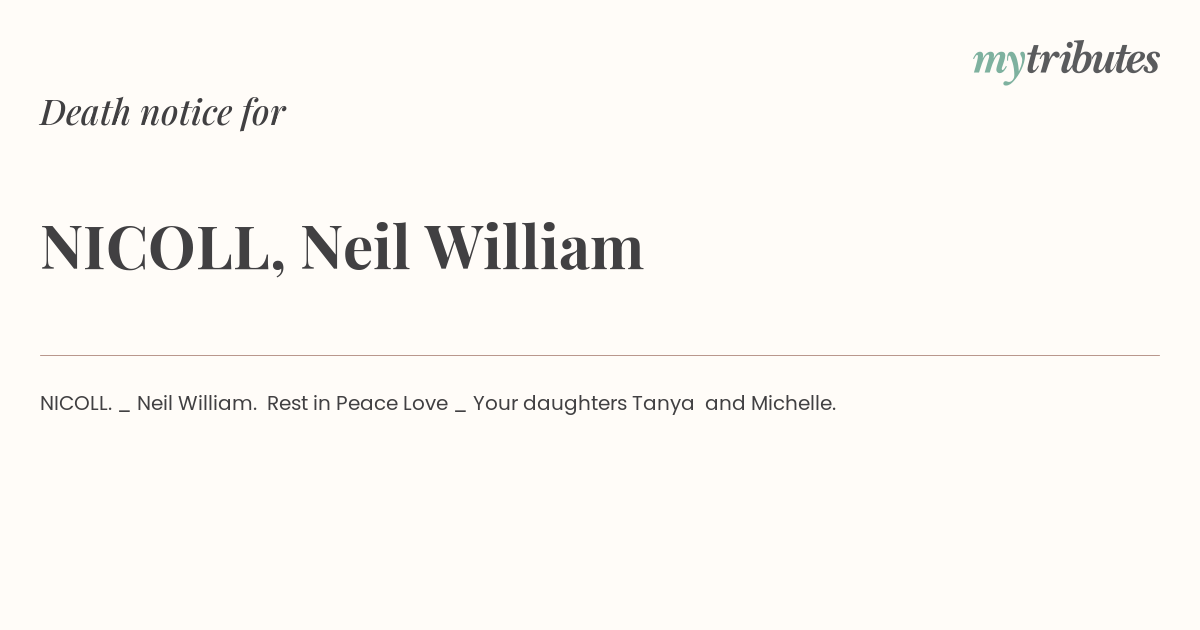Click the italic word 'notice' in the heading
The width and height of the screenshot is (1200, 630).
pyautogui.click(x=186, y=114)
